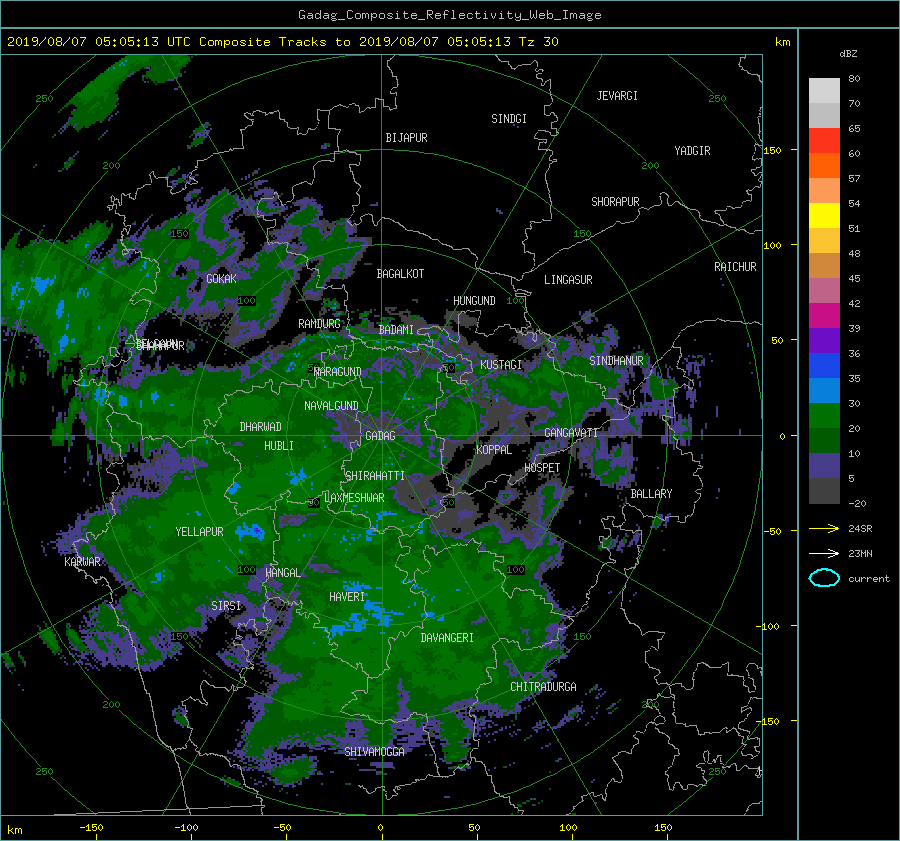The height and width of the screenshot is (841, 900).
Task: Click the GANGAVATI place name
Action: (571, 433)
